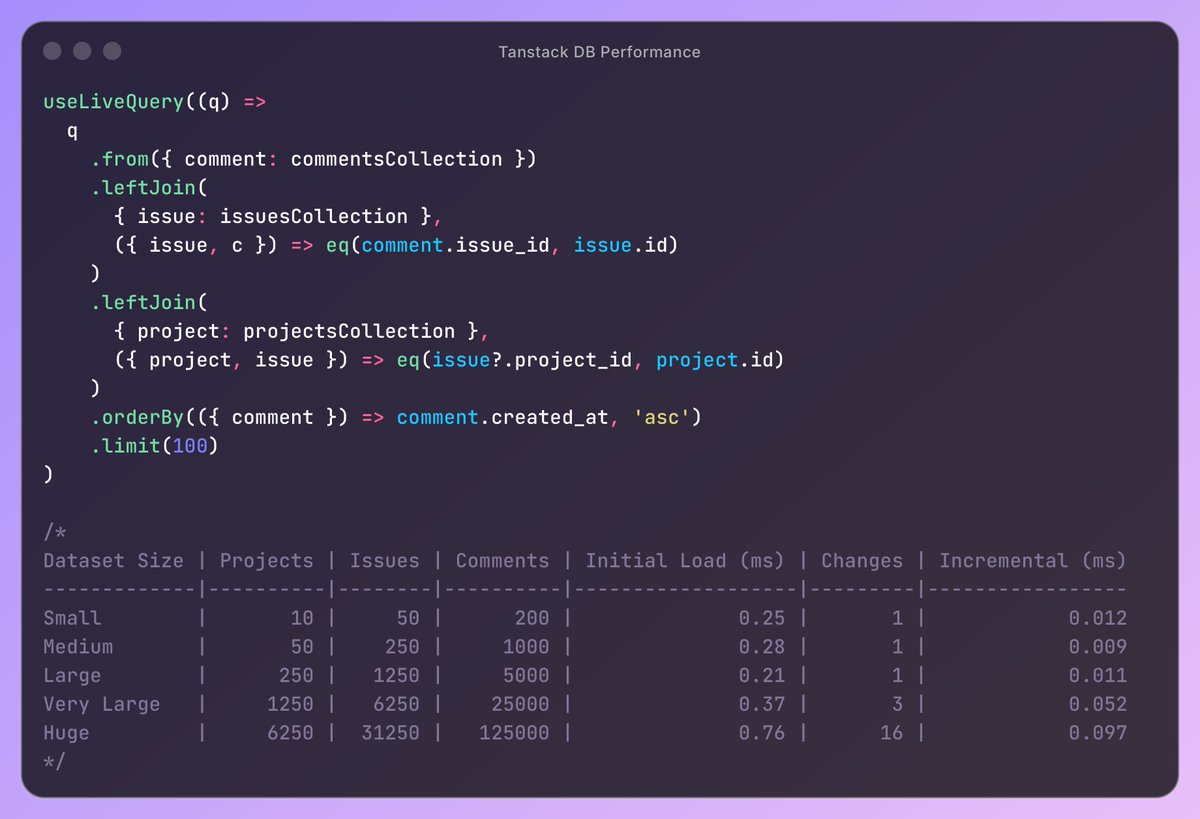Click the Comments value 25000
This screenshot has width=1200, height=819.
tap(519, 704)
